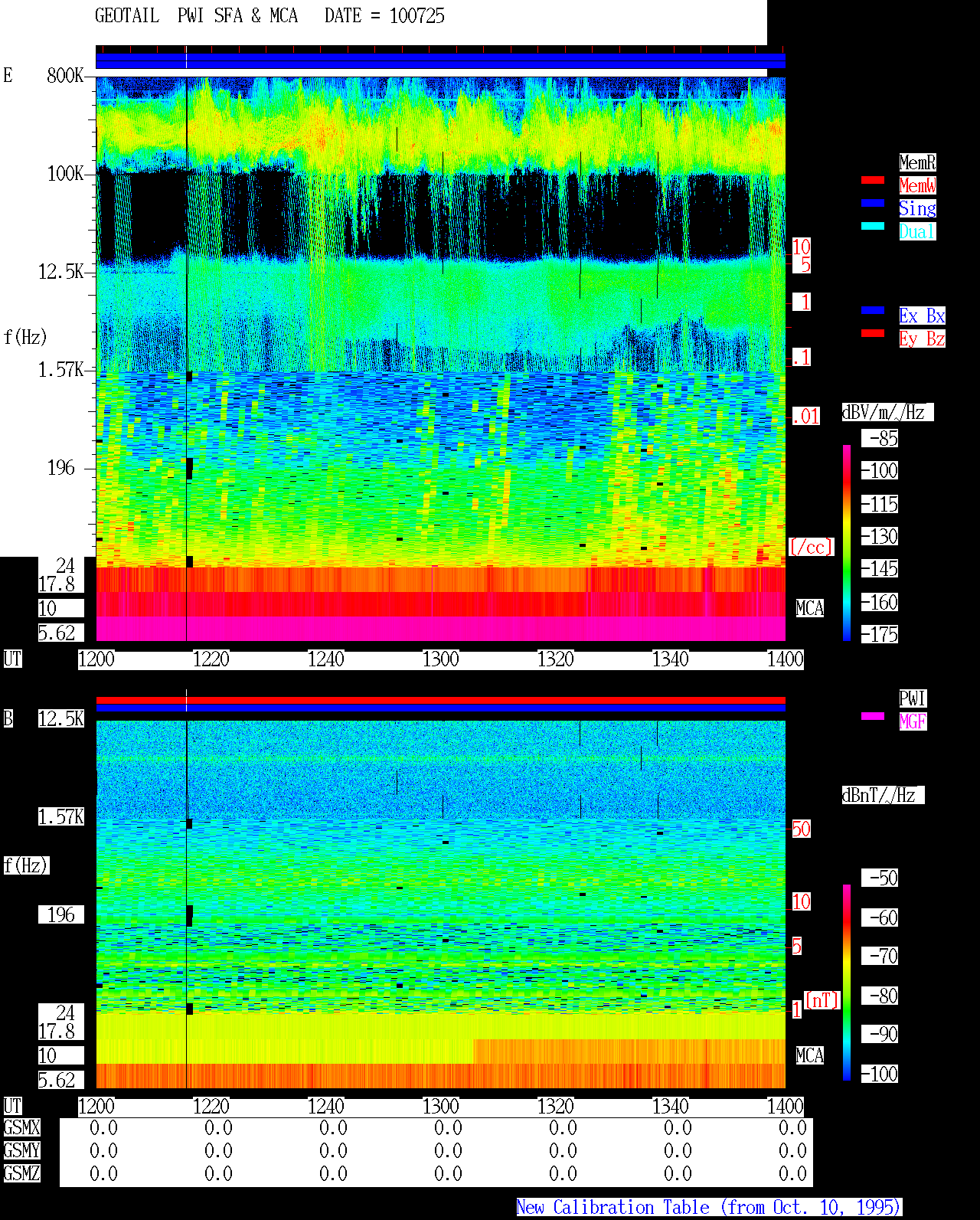Click the blue Ex Bx legend swatch
This screenshot has width=980, height=1220.
873,310
